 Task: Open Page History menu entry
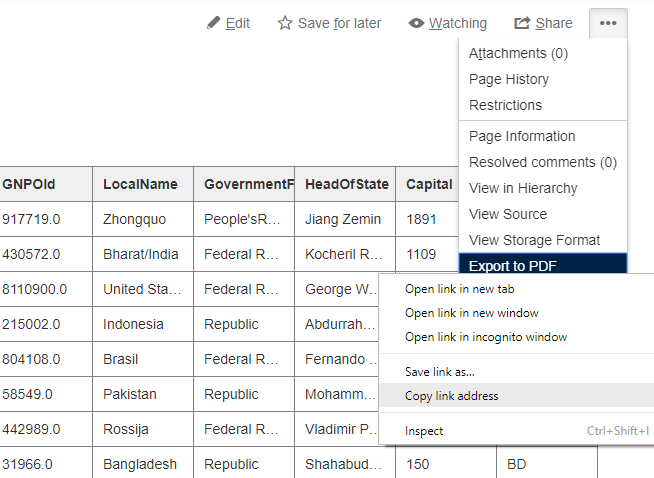click(x=509, y=79)
